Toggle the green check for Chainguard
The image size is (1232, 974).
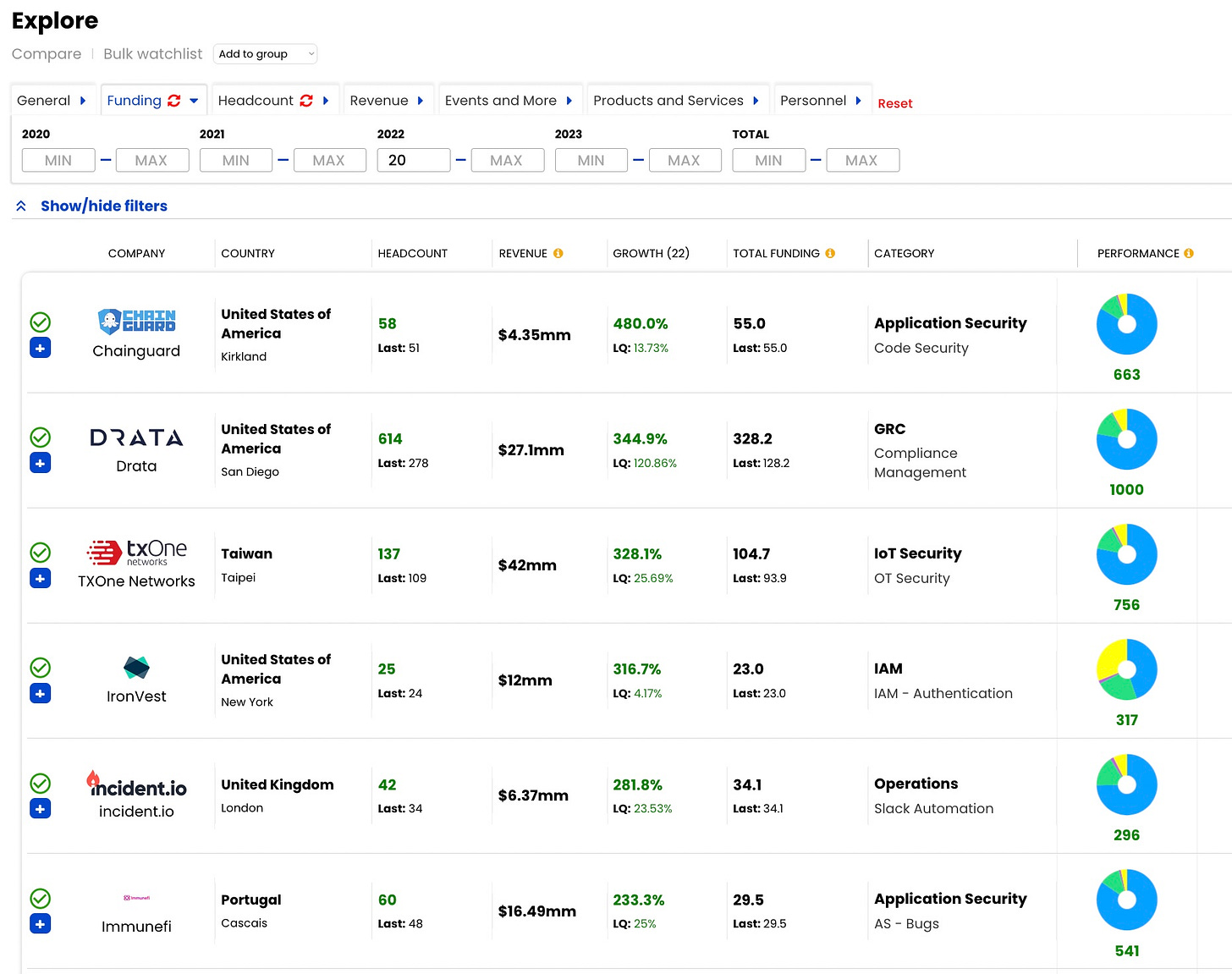pyautogui.click(x=41, y=322)
